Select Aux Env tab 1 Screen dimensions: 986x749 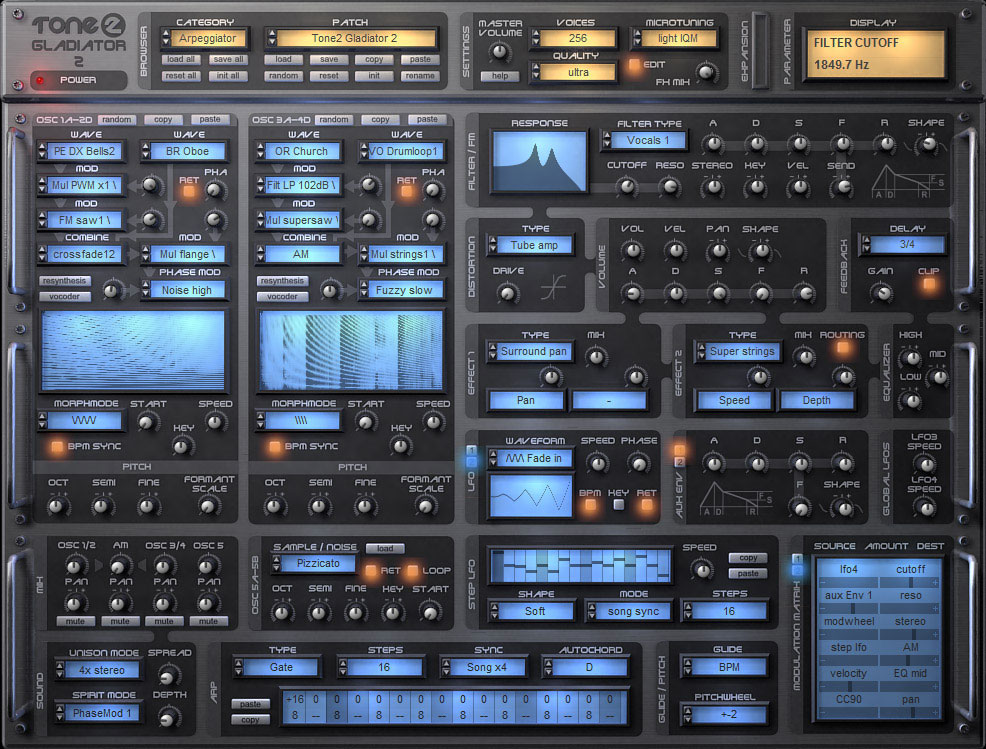679,450
